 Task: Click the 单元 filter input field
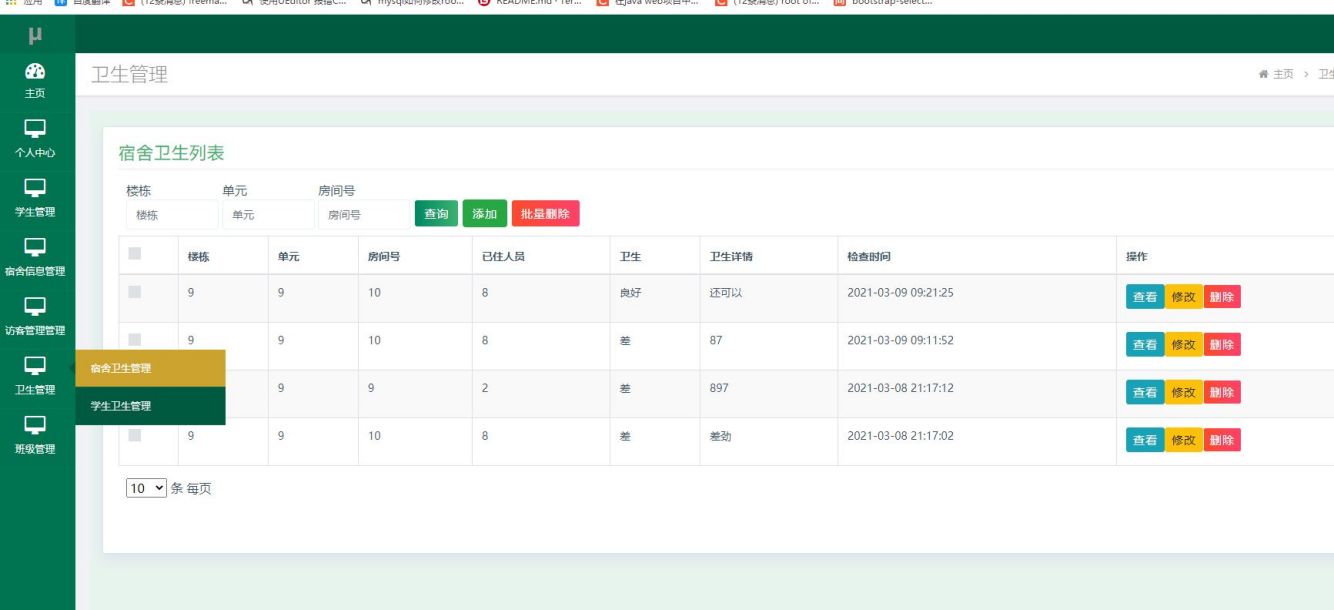268,215
